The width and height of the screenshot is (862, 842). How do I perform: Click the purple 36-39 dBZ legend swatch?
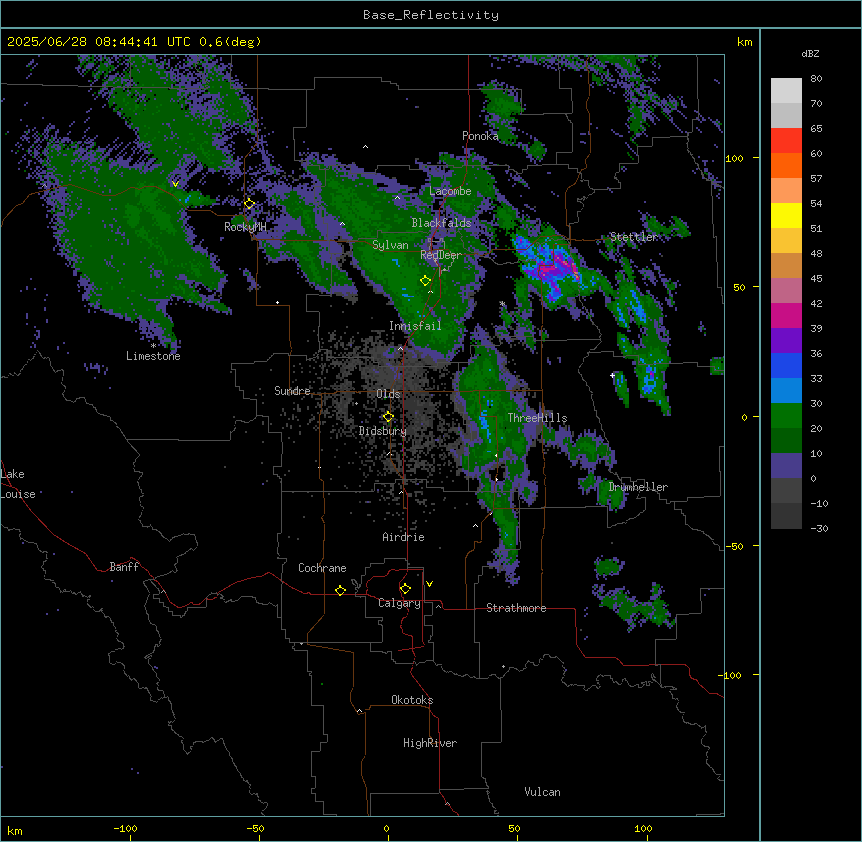tap(786, 341)
